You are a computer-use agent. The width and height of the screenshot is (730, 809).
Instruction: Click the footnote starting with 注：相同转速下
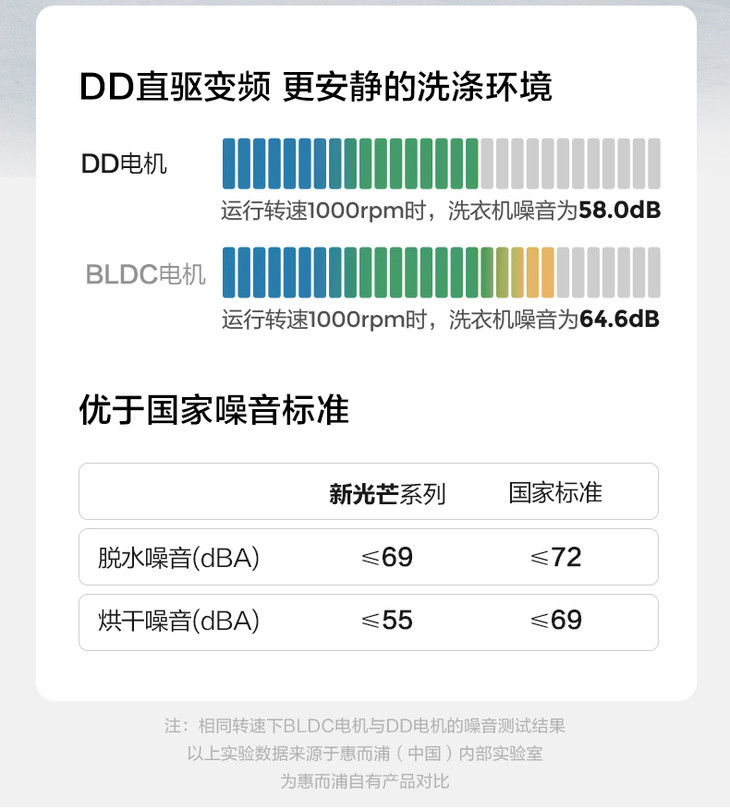click(x=364, y=726)
